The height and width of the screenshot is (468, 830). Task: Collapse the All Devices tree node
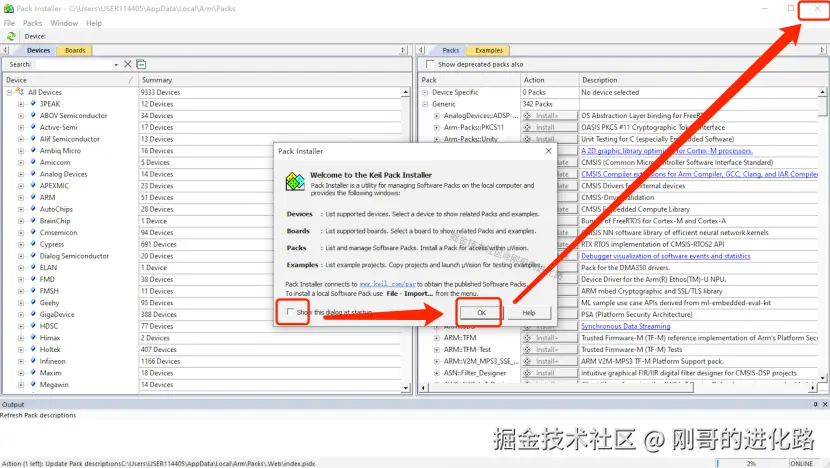coord(9,92)
